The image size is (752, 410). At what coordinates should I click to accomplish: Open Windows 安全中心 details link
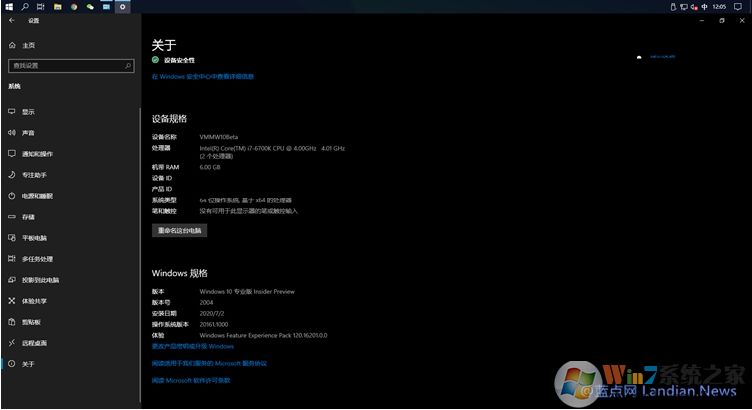203,77
